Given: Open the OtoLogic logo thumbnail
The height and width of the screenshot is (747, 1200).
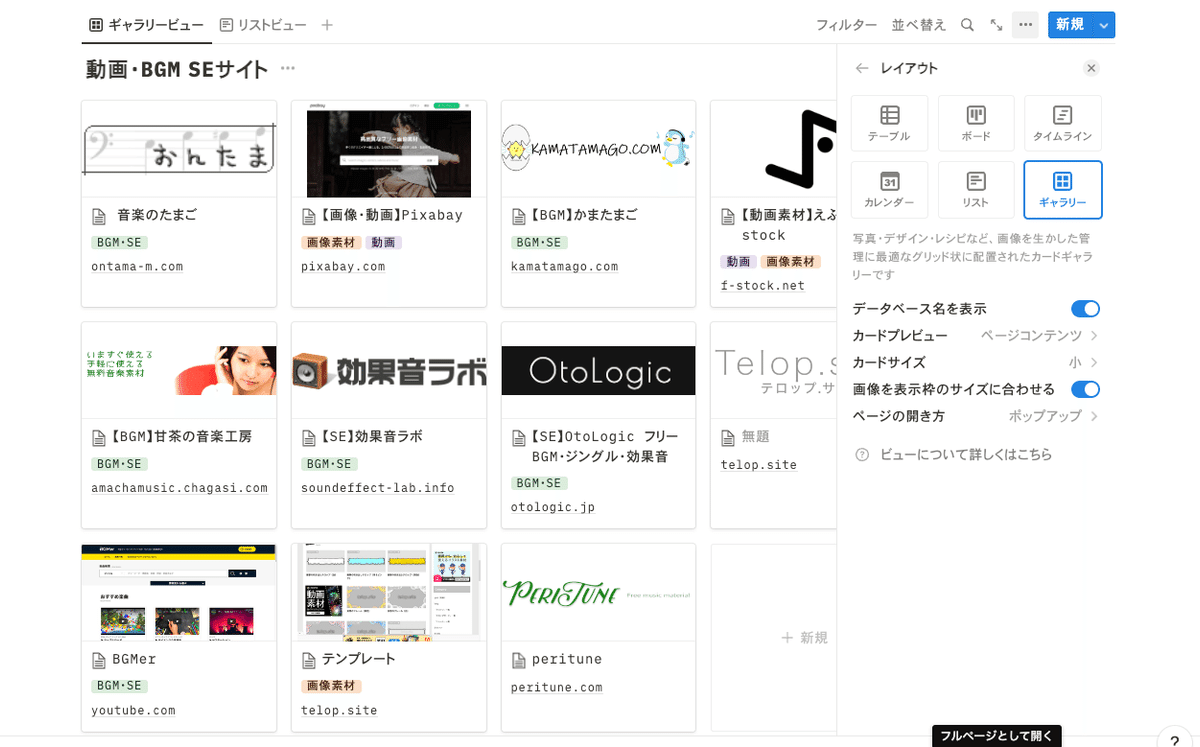Looking at the screenshot, I should [598, 371].
